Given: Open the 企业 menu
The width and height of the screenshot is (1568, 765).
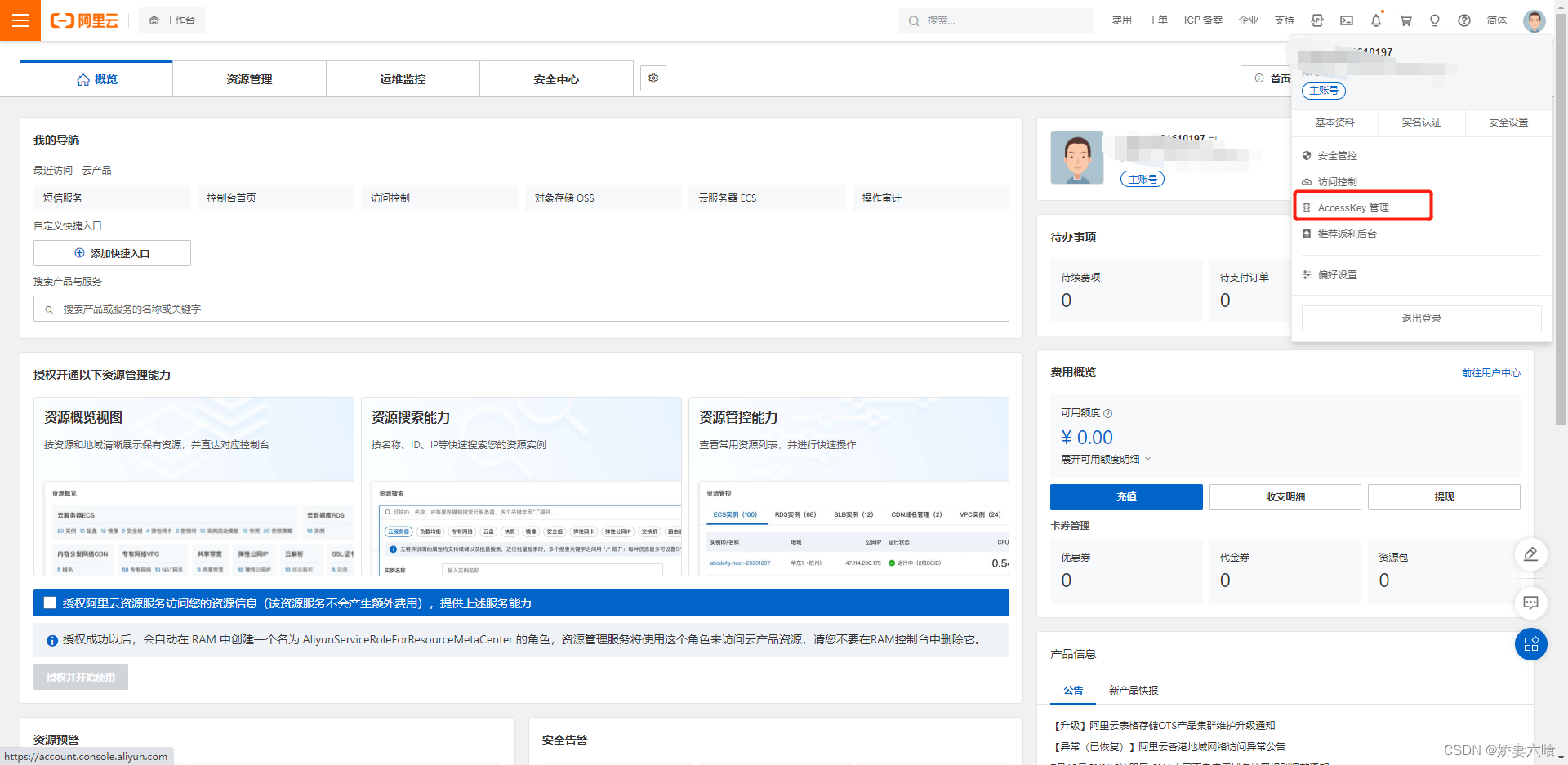Looking at the screenshot, I should [1248, 20].
